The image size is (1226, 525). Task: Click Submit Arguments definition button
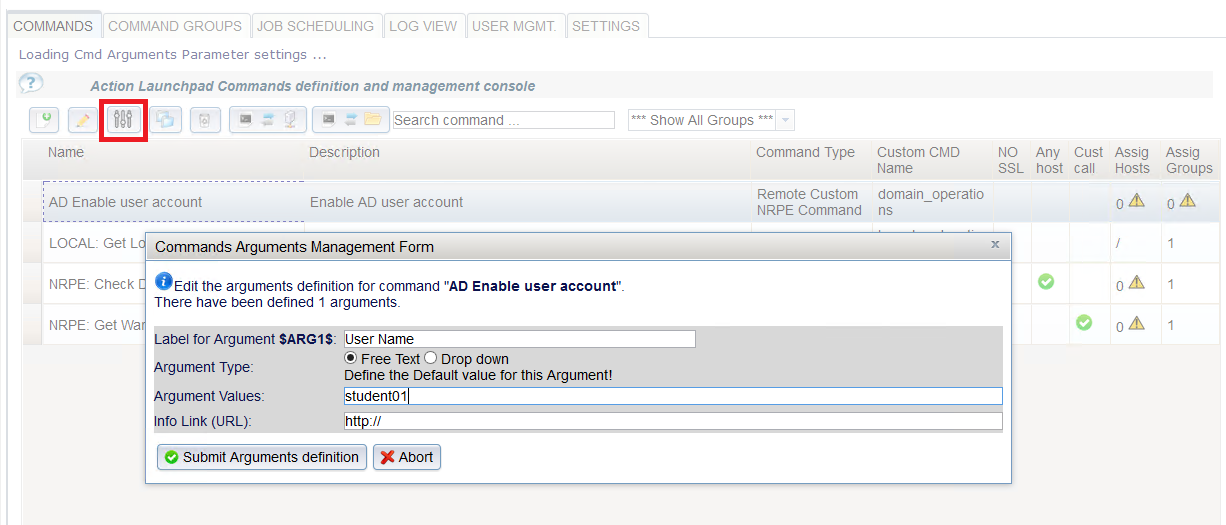262,457
